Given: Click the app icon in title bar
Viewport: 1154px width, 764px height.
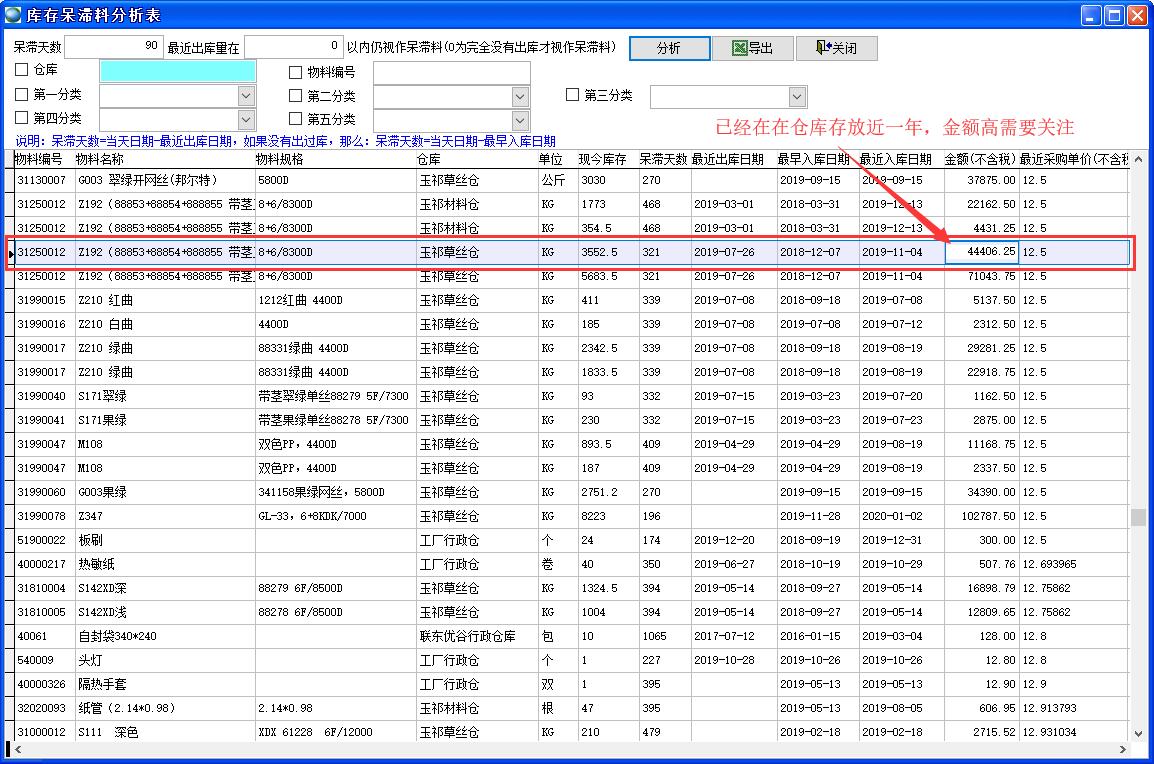Looking at the screenshot, I should click(x=14, y=15).
